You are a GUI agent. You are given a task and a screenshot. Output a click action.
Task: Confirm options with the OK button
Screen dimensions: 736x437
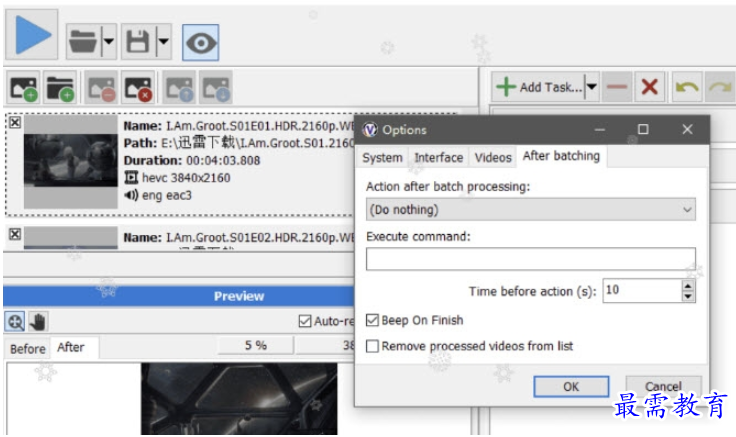point(571,387)
